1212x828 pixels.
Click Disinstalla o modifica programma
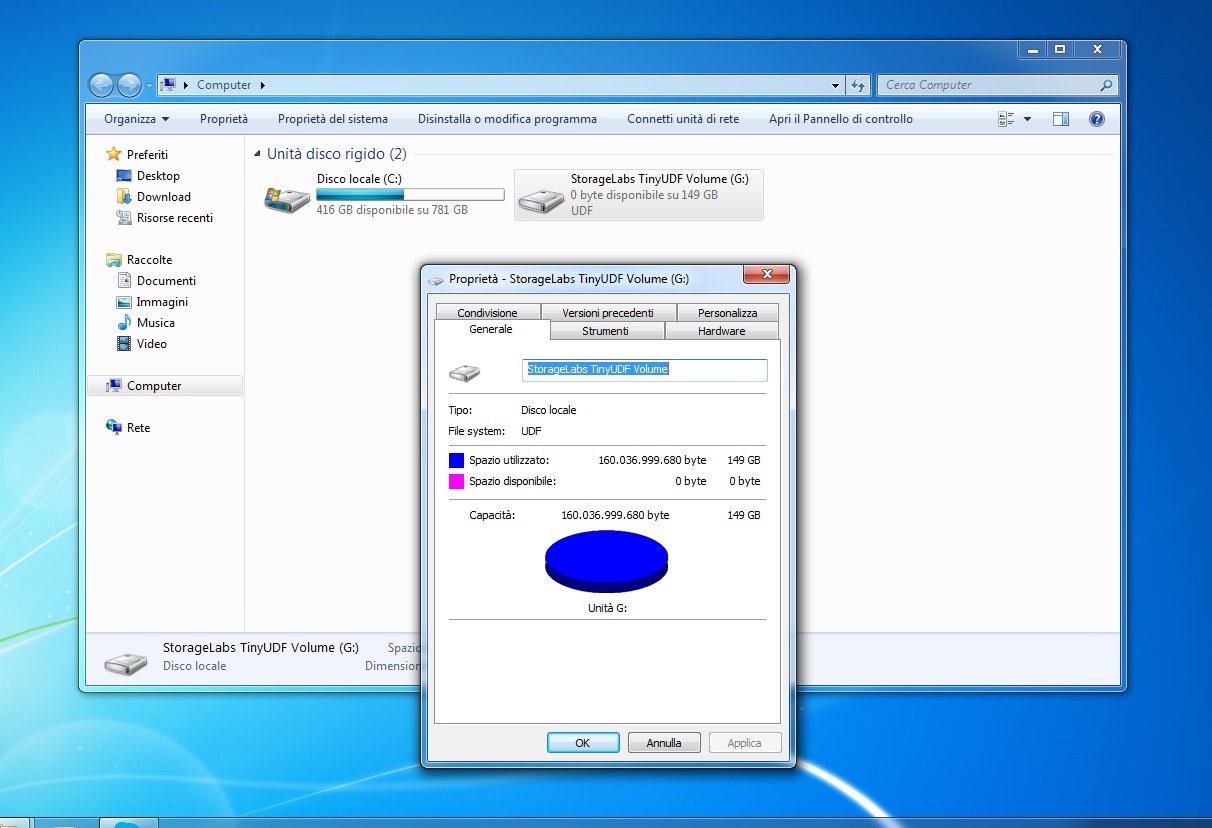507,119
